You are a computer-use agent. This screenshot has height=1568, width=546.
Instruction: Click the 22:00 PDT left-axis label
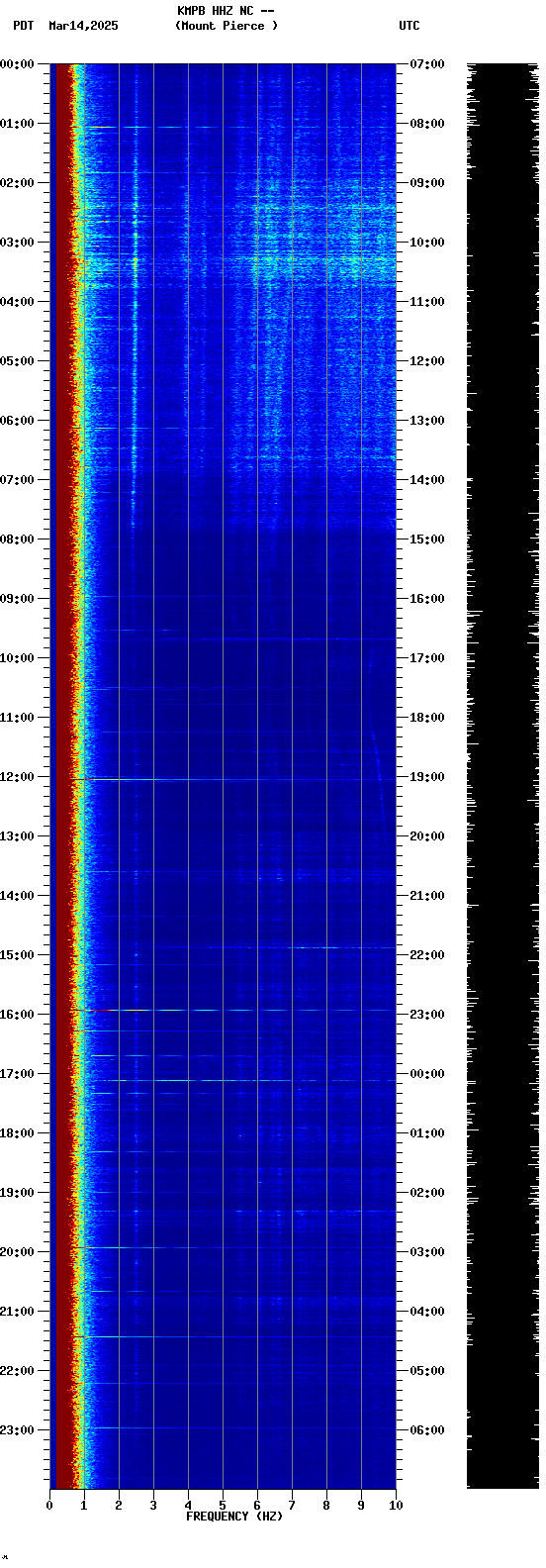pos(17,1371)
